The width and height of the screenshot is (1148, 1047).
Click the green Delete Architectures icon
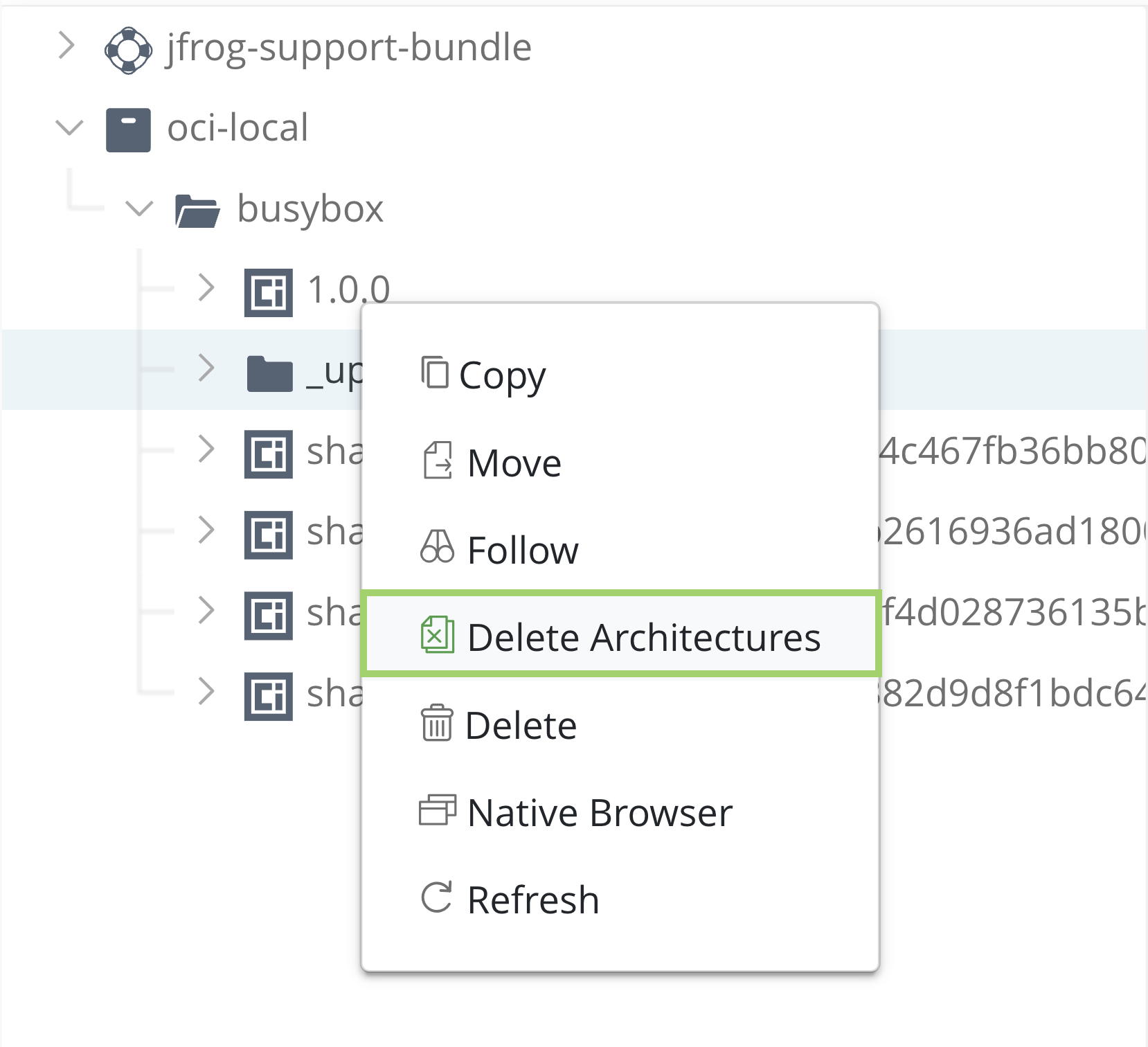[x=438, y=636]
